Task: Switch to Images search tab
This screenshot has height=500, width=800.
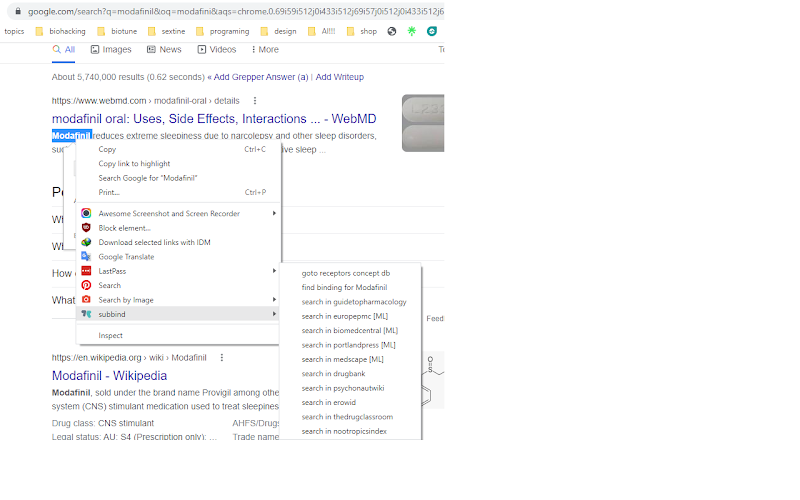Action: point(111,49)
